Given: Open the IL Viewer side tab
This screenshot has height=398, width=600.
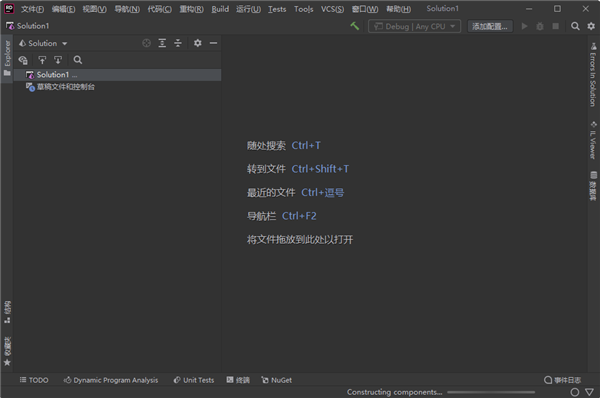Looking at the screenshot, I should (593, 140).
